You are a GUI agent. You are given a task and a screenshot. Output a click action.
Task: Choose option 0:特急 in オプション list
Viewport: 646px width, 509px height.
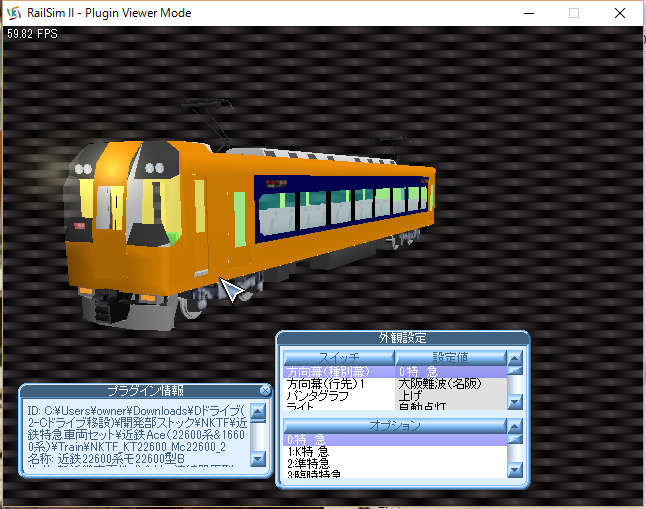[395, 440]
